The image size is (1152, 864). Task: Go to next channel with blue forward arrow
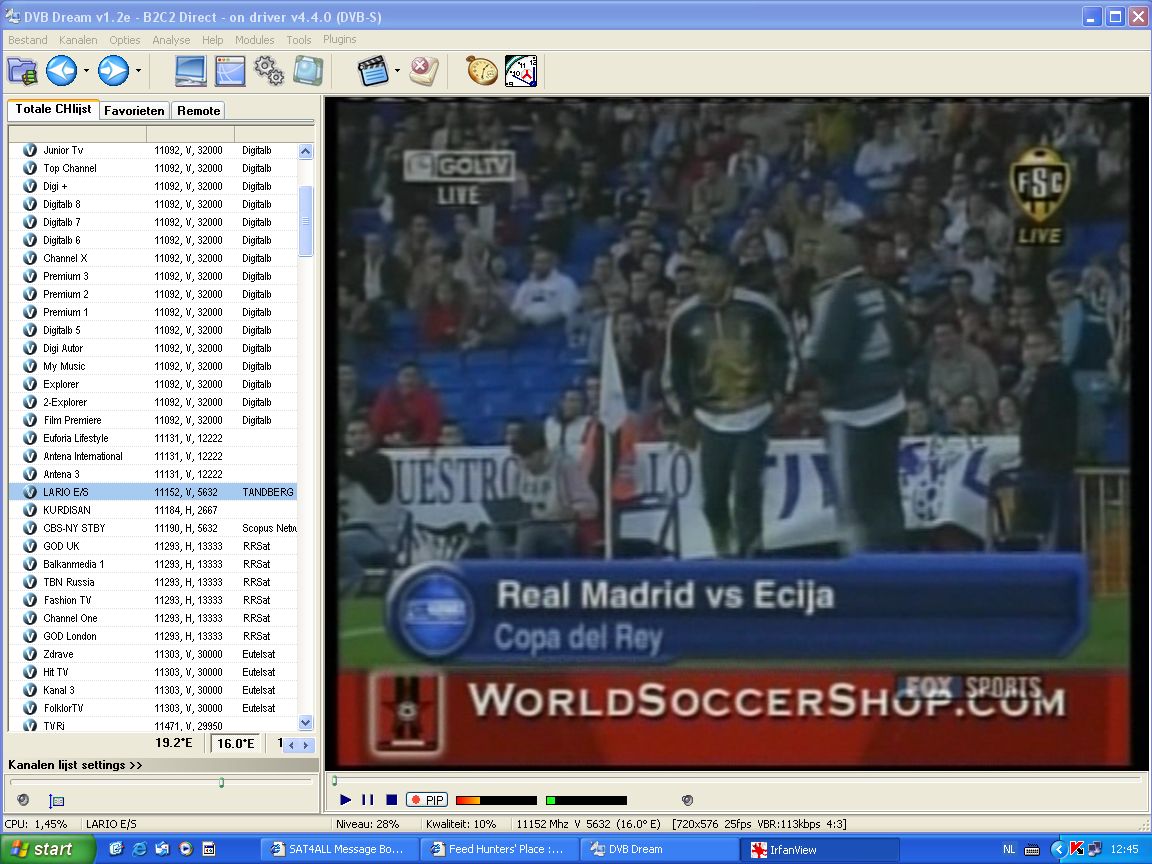coord(114,71)
